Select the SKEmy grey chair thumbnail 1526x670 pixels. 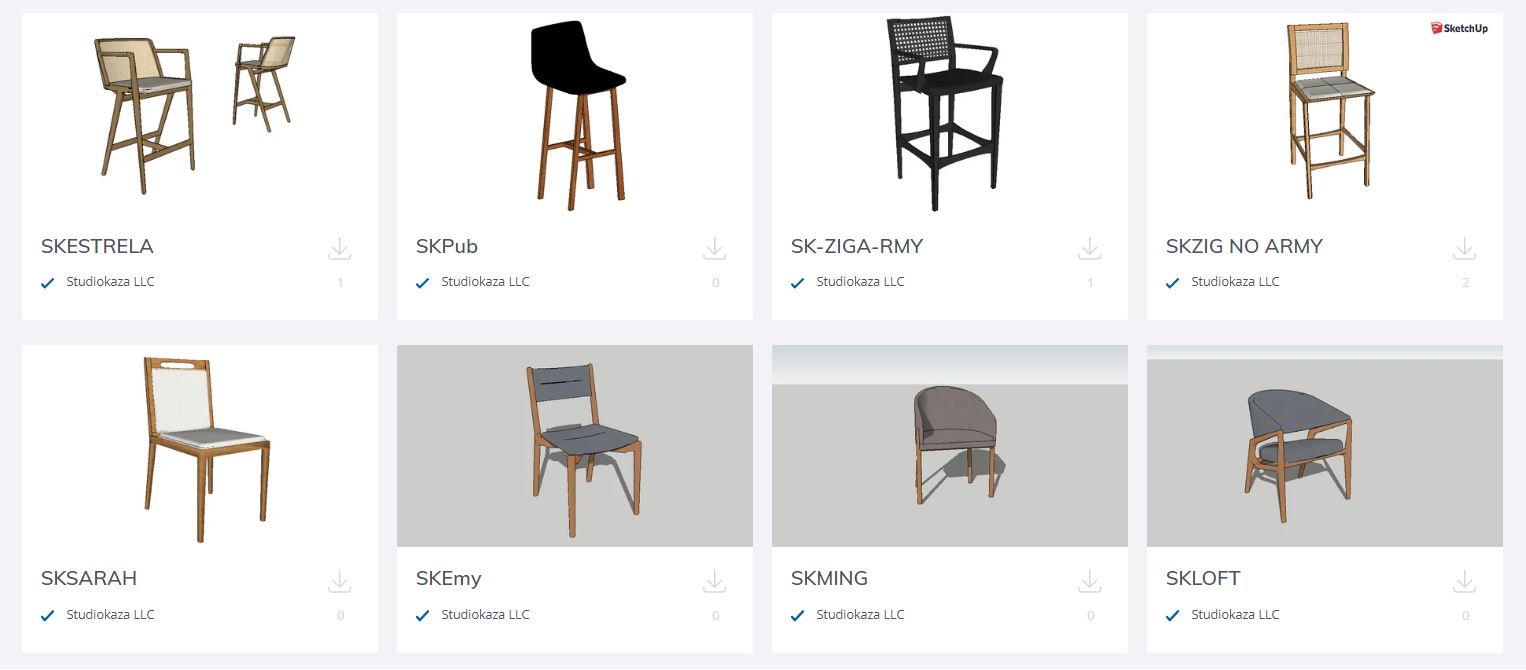tap(575, 446)
